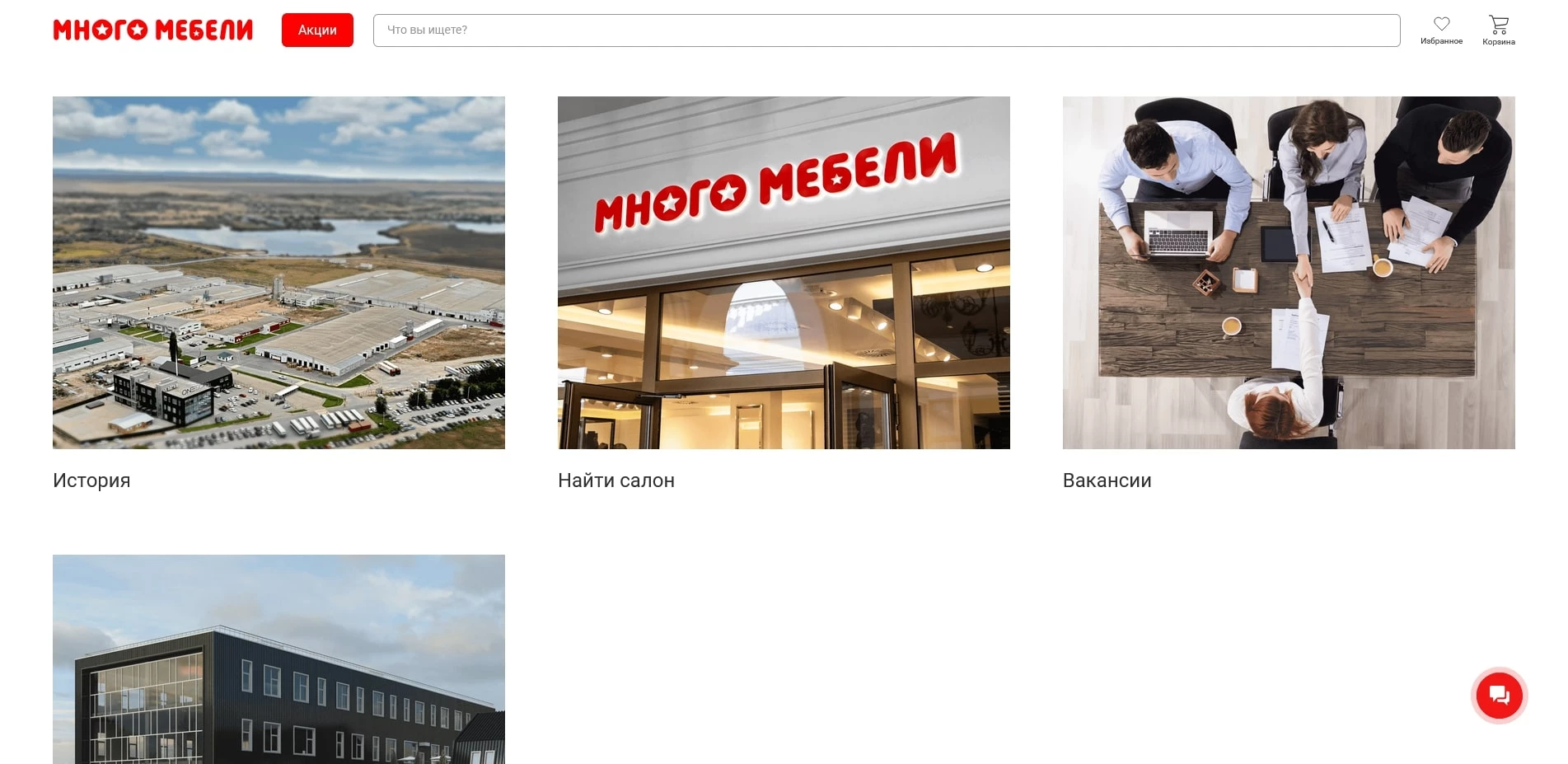This screenshot has height=764, width=1568.
Task: Open the Вакансии page
Action: coord(1107,480)
